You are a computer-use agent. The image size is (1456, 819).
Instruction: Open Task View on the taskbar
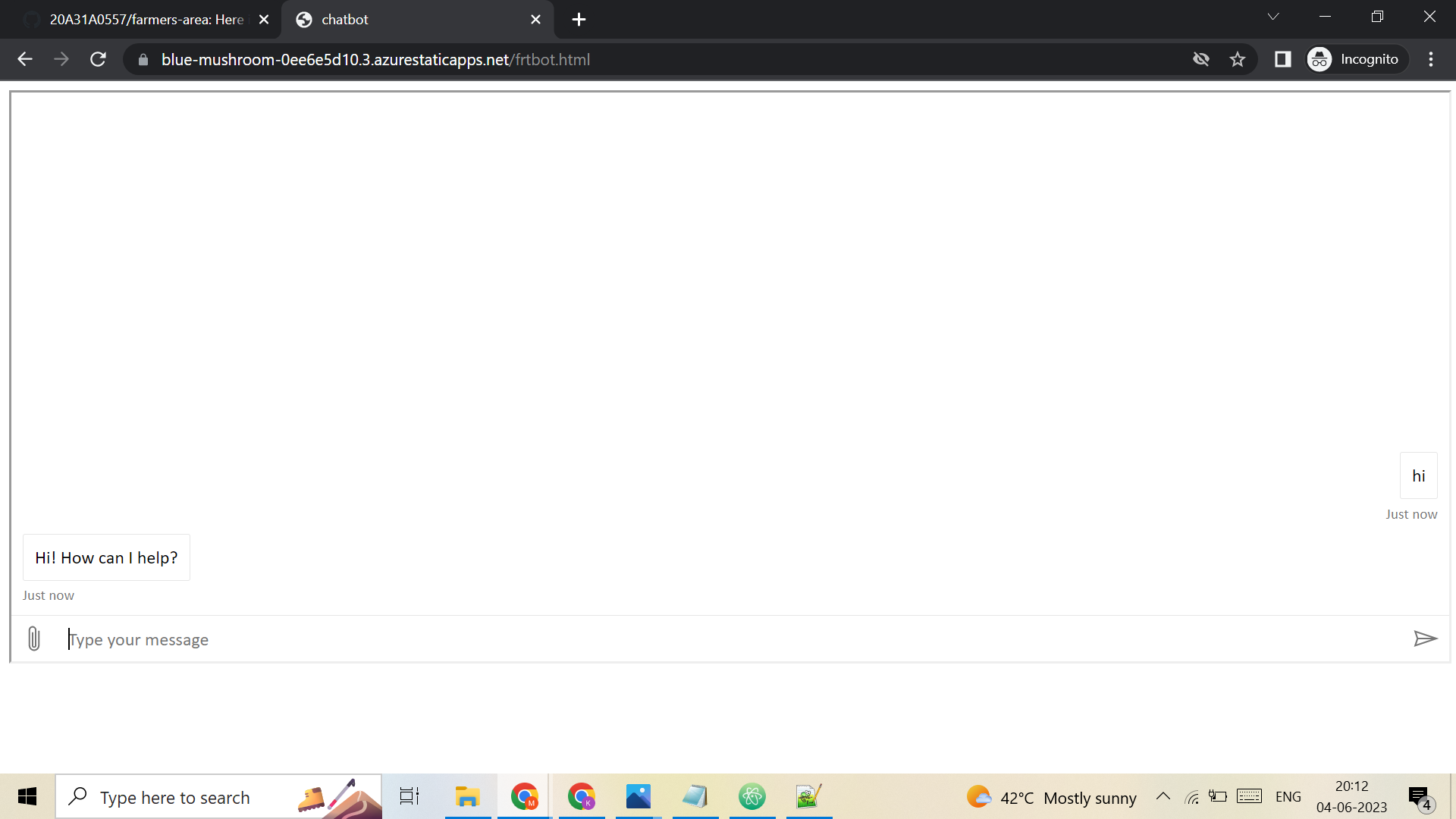point(409,796)
